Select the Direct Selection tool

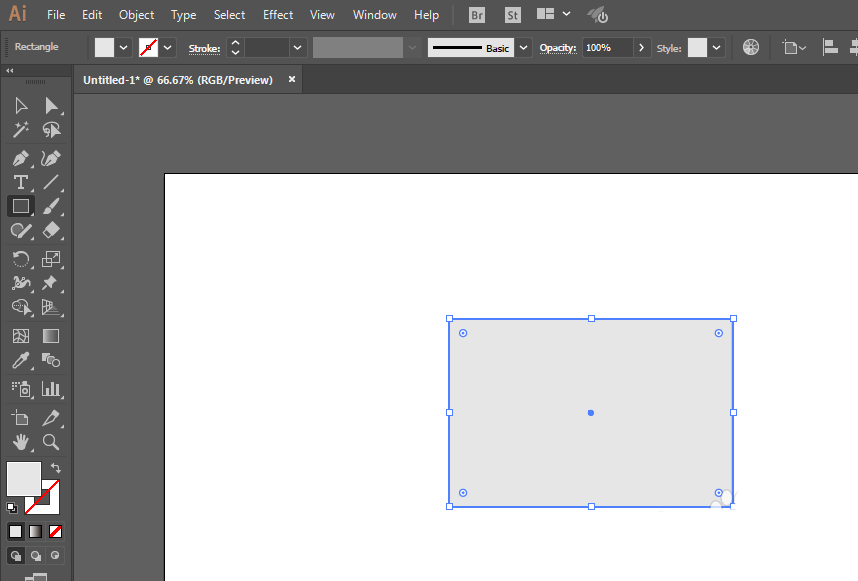pyautogui.click(x=51, y=105)
